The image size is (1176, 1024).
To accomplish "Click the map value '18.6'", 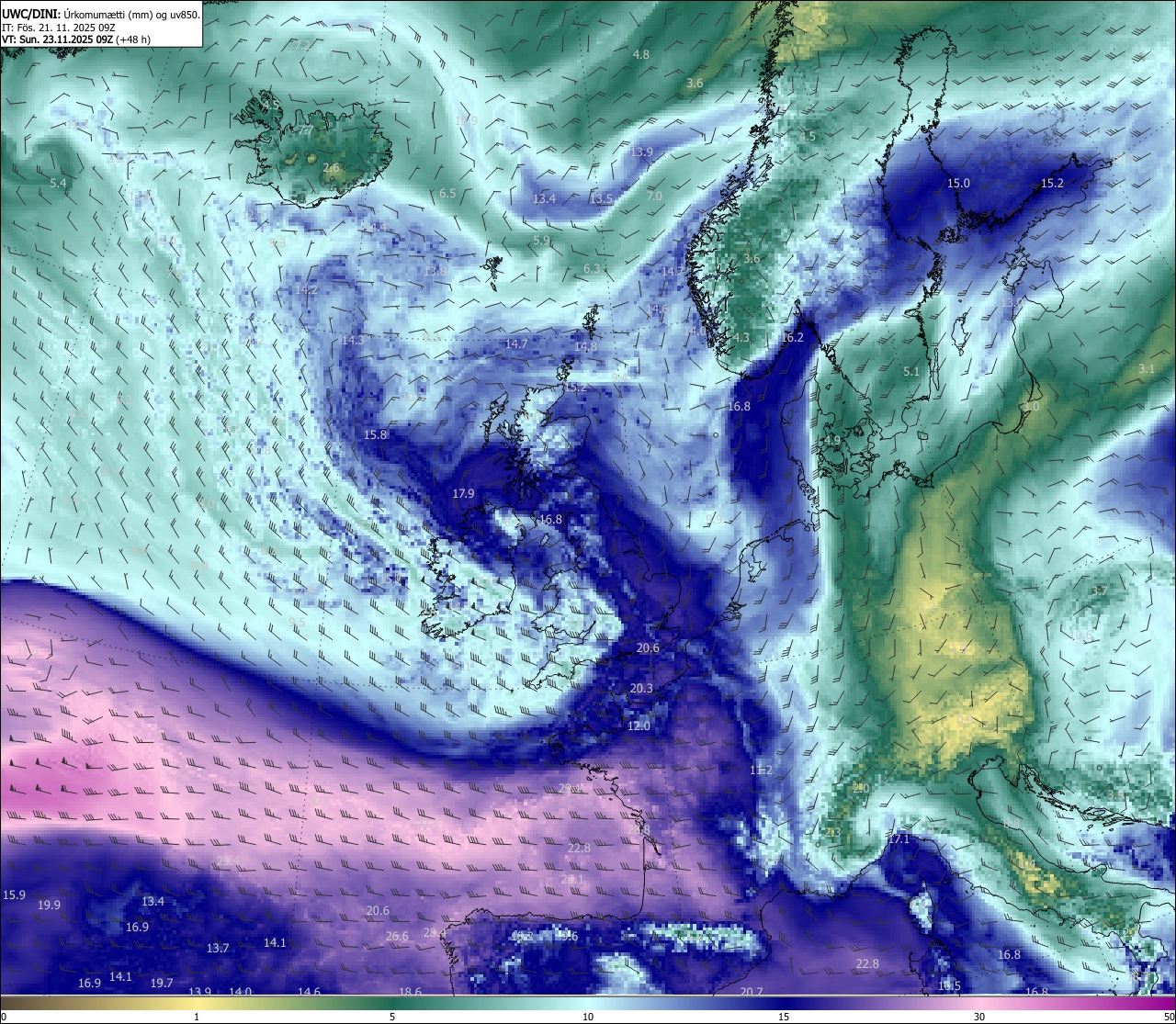I will point(411,992).
